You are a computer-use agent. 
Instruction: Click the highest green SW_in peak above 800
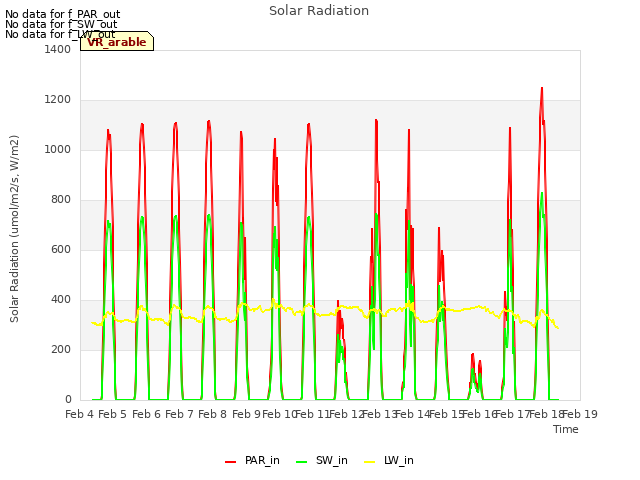(542, 193)
